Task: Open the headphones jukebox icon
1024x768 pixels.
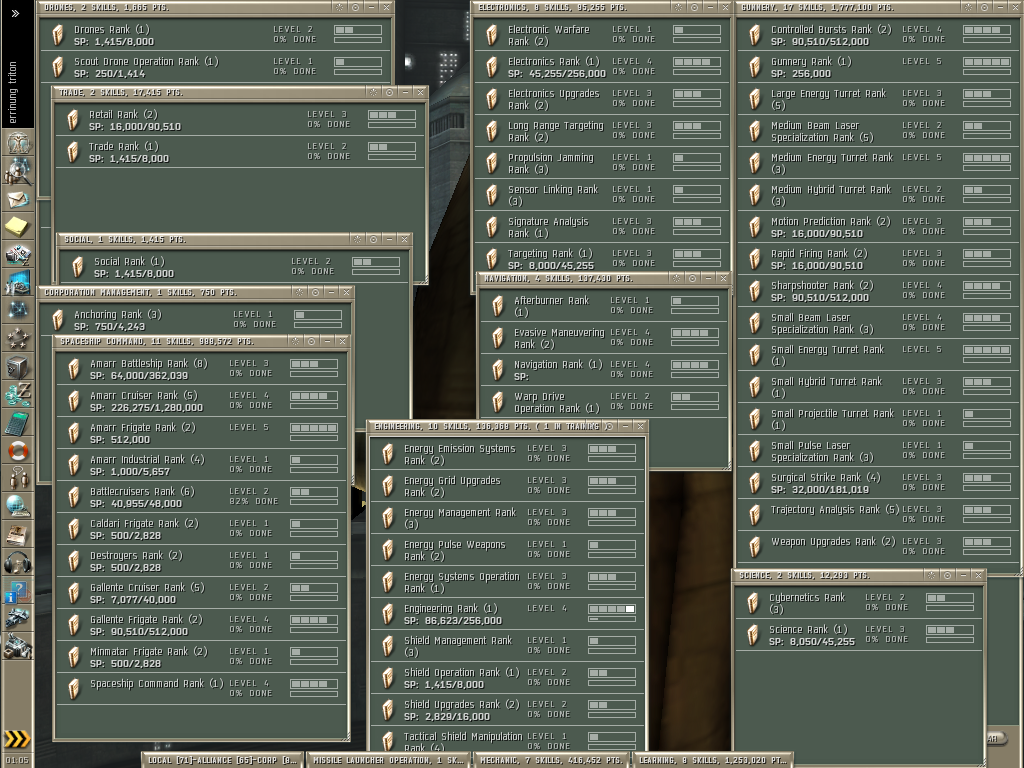Action: click(18, 562)
